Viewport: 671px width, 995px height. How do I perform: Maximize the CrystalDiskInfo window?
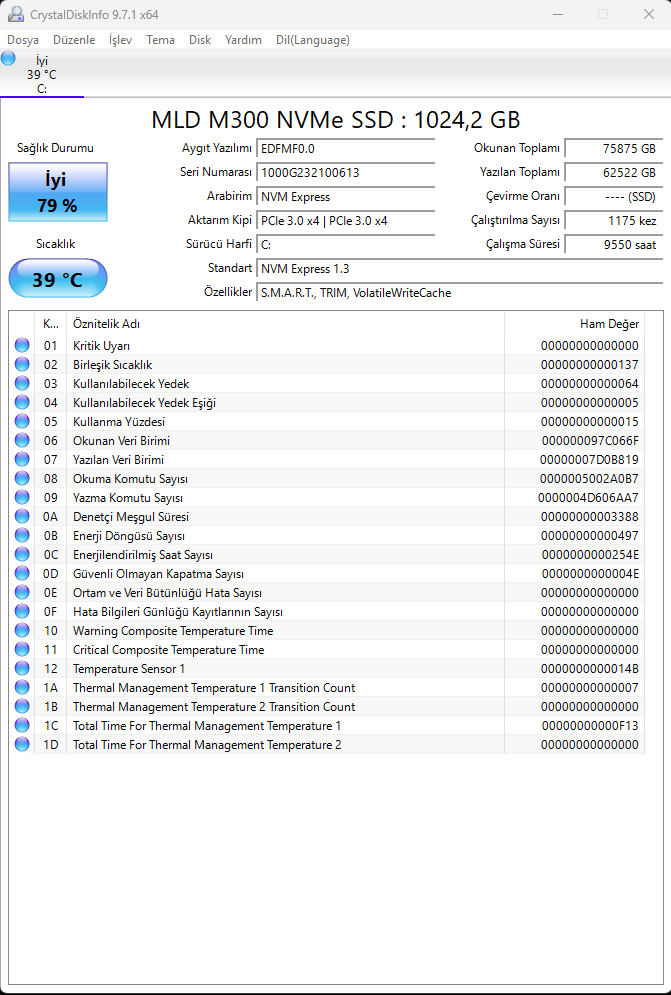[x=603, y=14]
